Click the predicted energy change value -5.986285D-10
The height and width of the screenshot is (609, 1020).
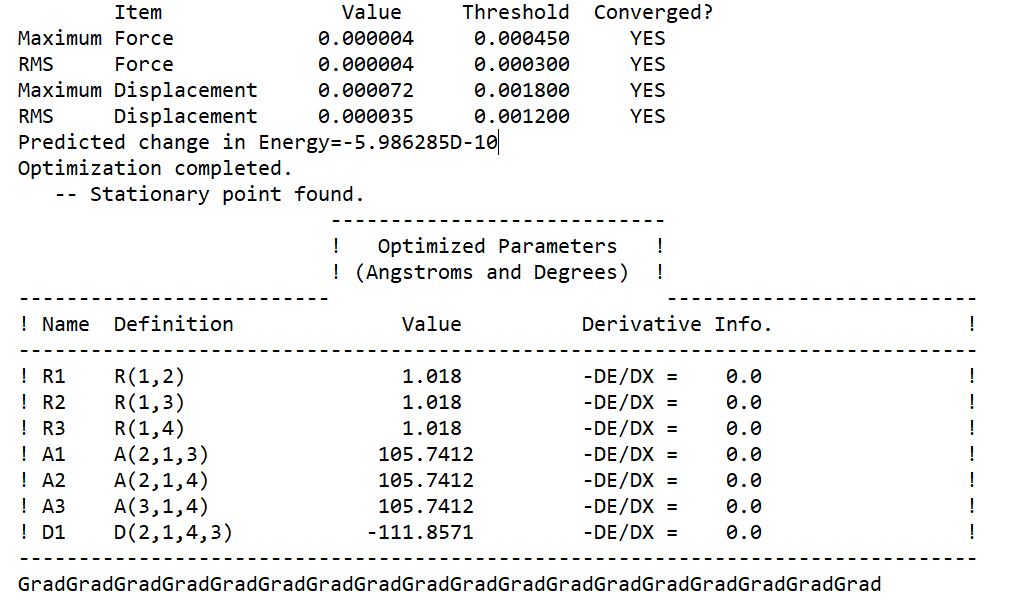click(413, 143)
